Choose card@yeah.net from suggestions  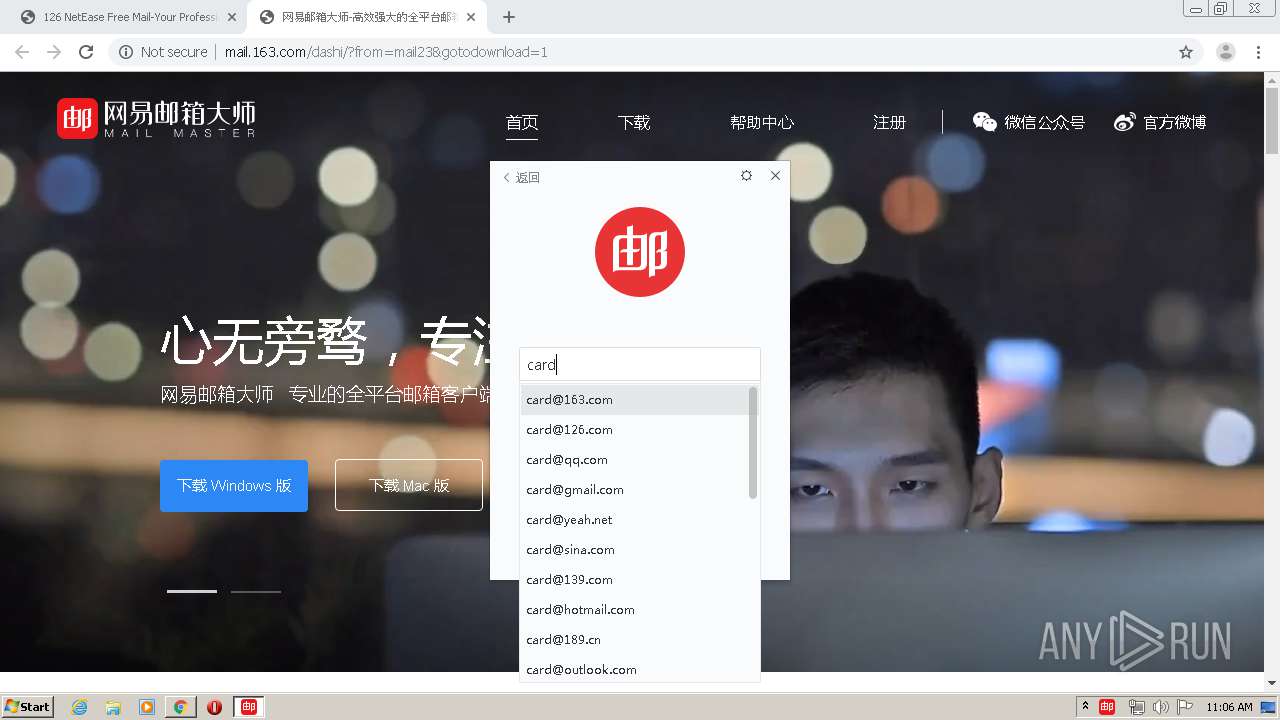(x=634, y=520)
